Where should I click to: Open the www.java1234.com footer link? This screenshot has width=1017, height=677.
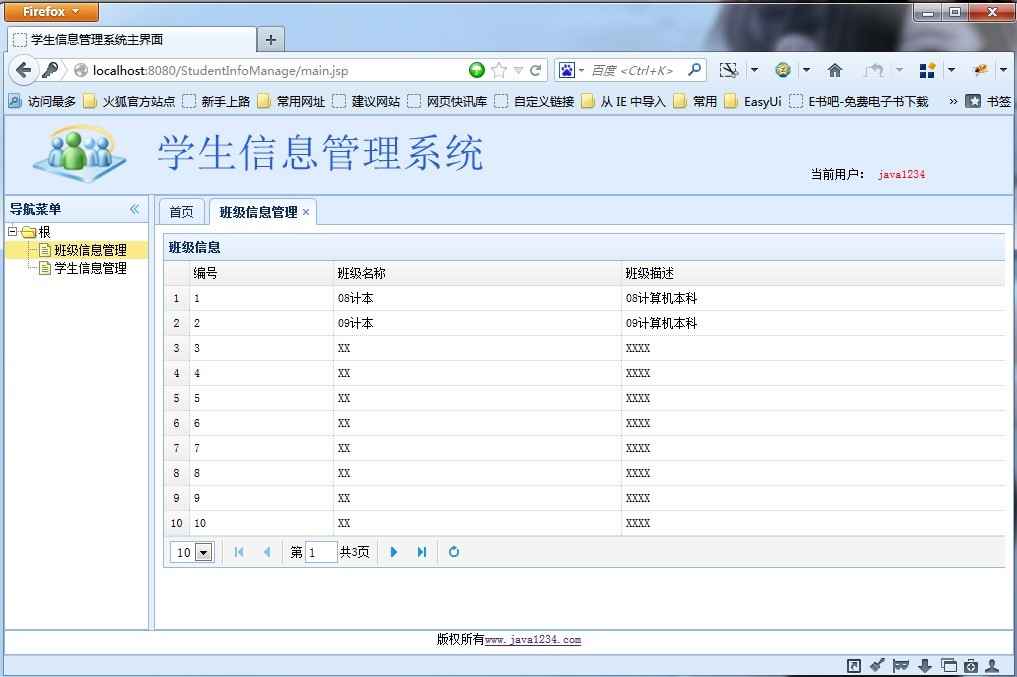click(532, 640)
